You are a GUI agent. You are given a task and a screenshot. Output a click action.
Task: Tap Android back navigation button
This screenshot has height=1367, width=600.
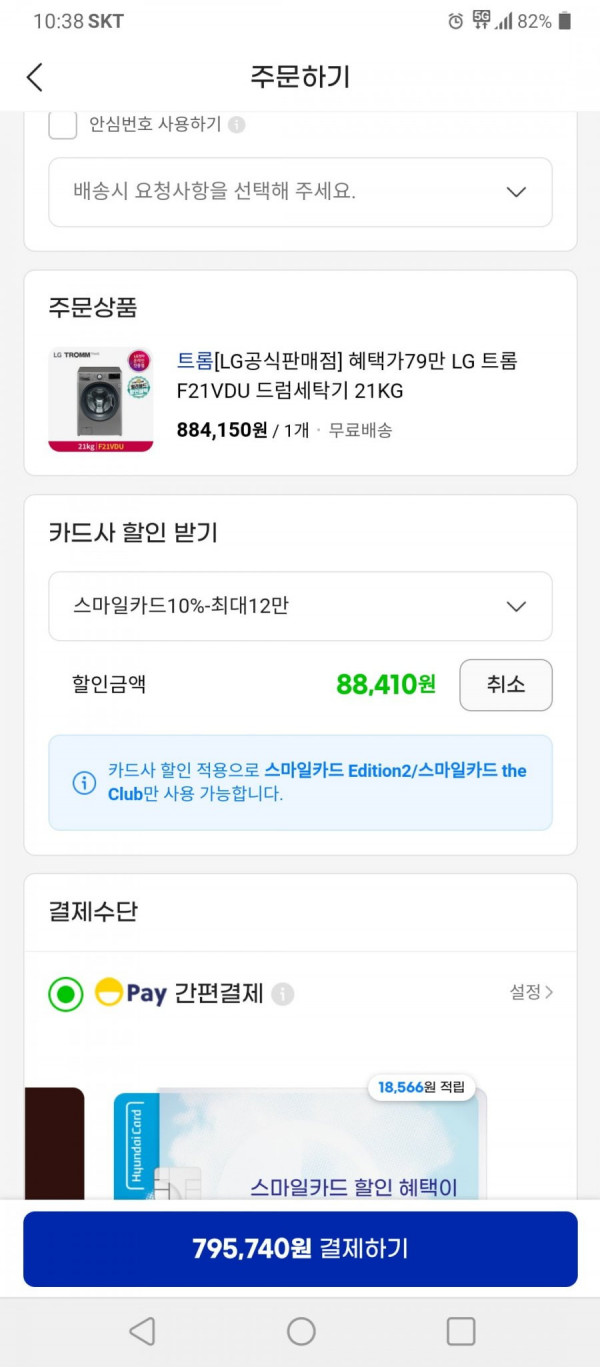[142, 1331]
